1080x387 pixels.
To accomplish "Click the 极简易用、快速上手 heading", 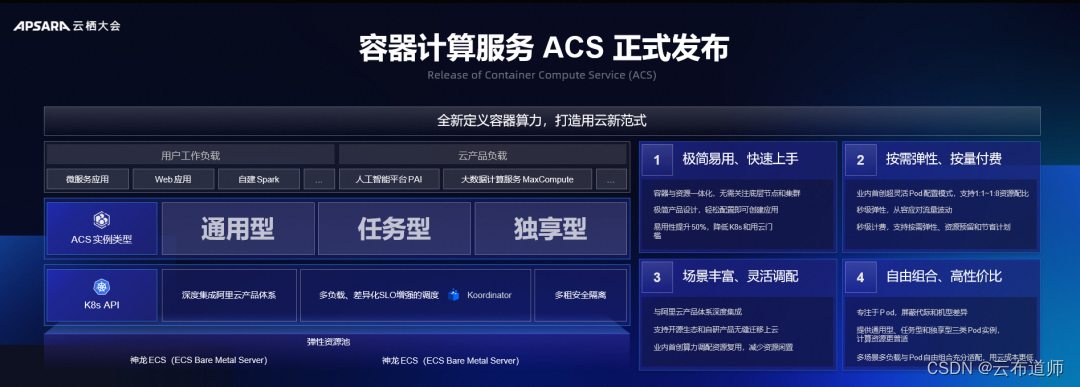I will pyautogui.click(x=740, y=159).
